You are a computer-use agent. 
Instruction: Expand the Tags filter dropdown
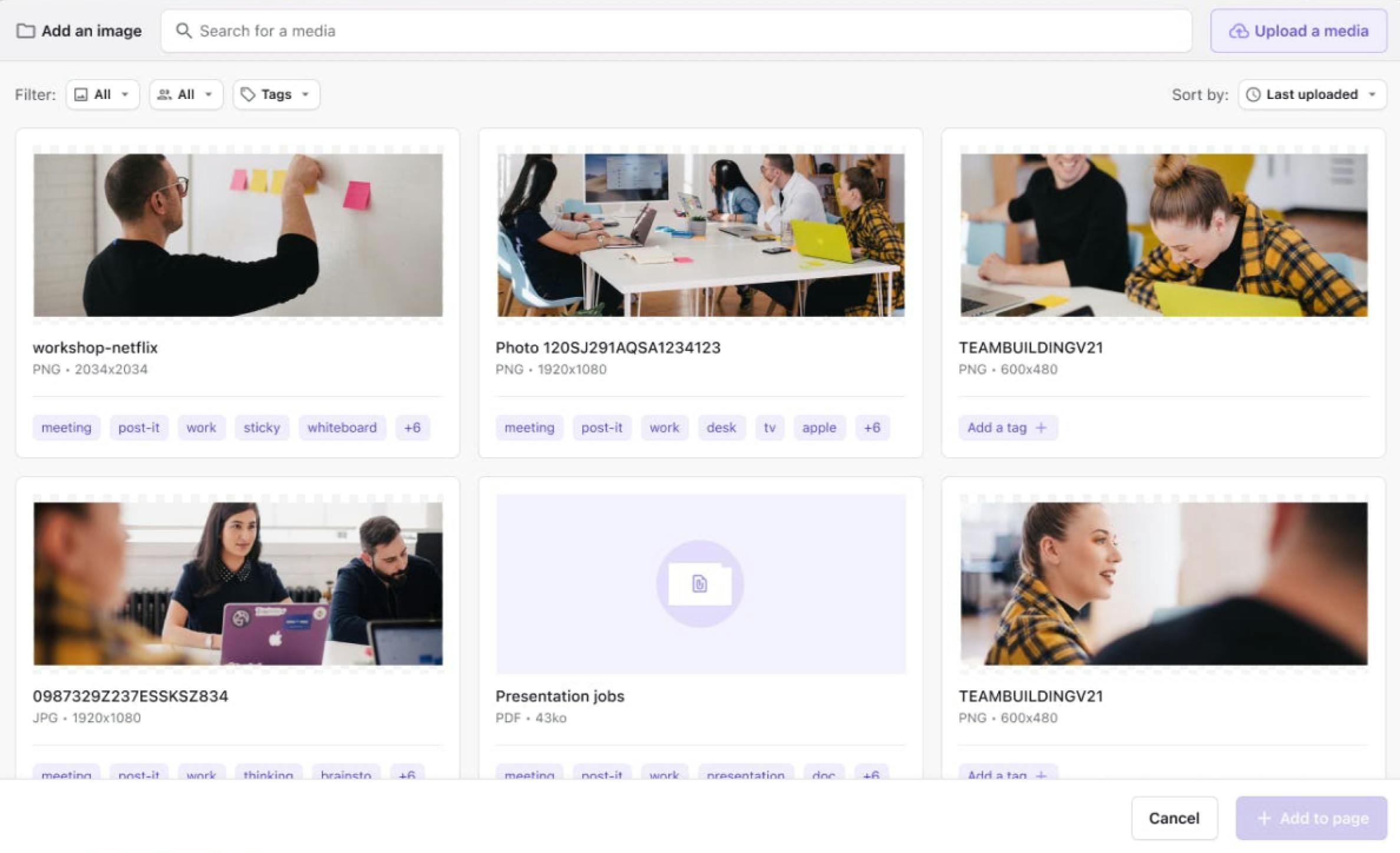point(276,94)
